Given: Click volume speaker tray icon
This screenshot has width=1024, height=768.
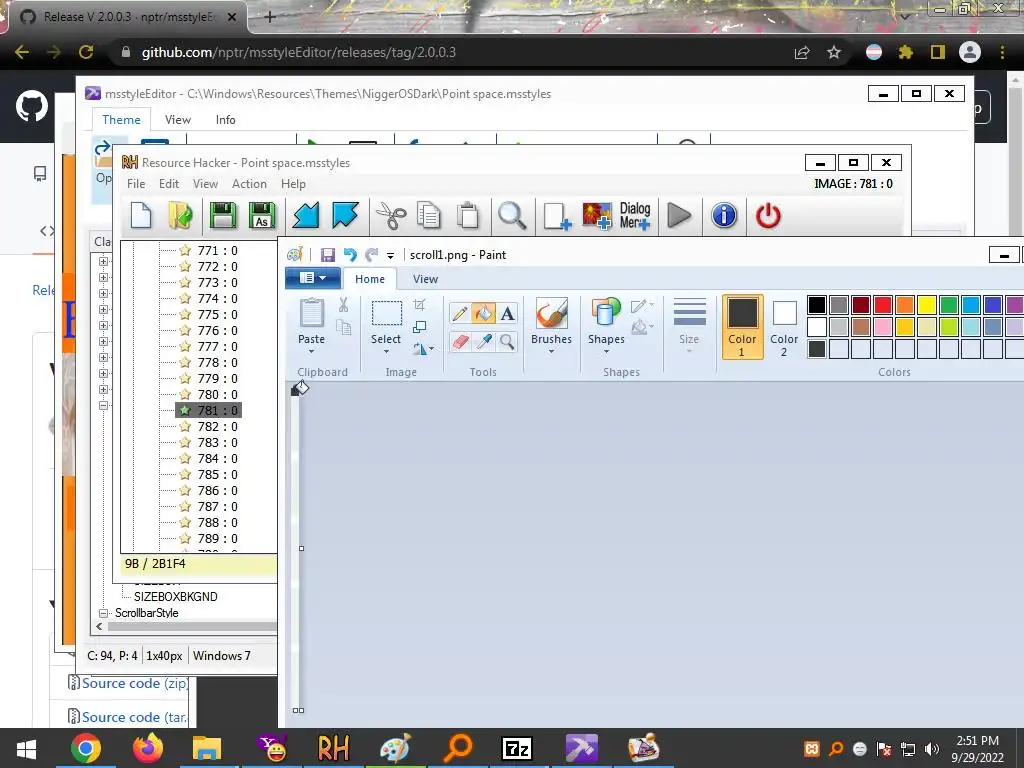Looking at the screenshot, I should pos(932,748).
